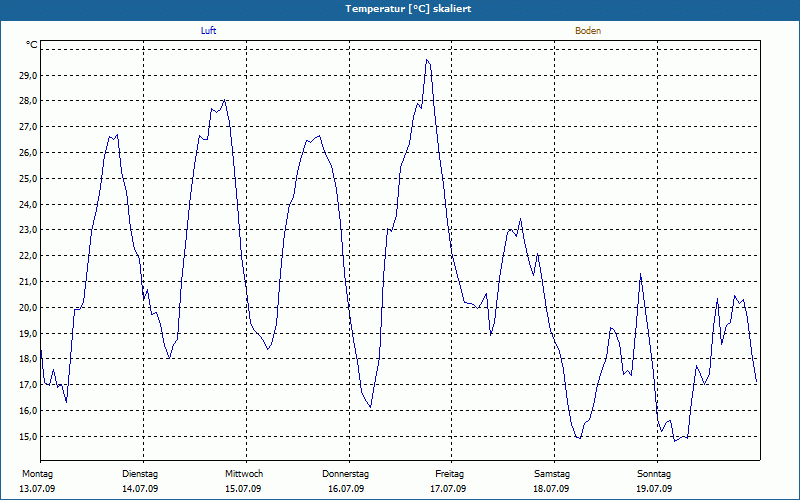The height and width of the screenshot is (500, 800).
Task: Select the 28,0 y-axis label
Action: (x=28, y=101)
